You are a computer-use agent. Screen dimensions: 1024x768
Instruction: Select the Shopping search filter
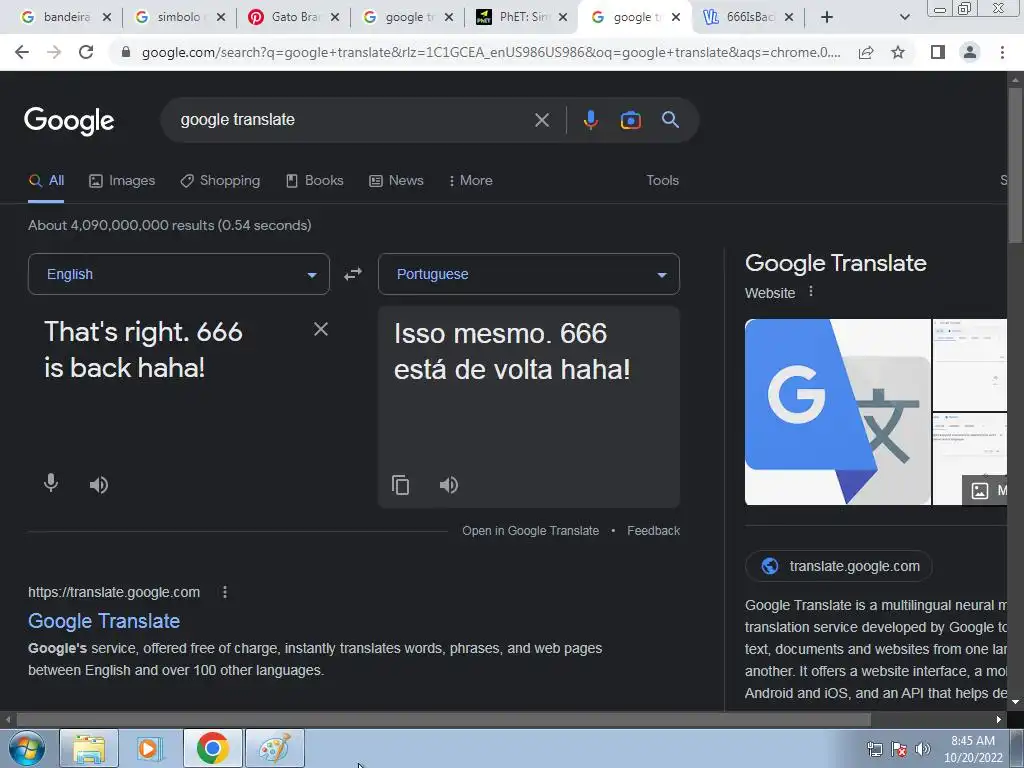click(x=220, y=181)
